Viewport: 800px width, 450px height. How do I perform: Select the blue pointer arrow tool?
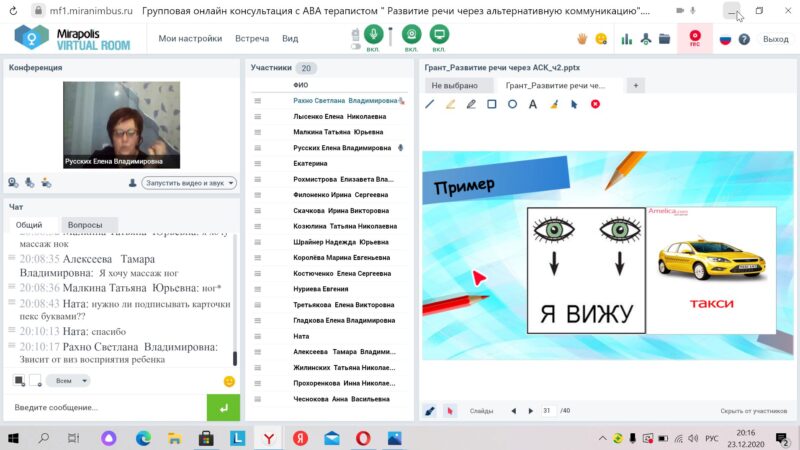[x=574, y=104]
